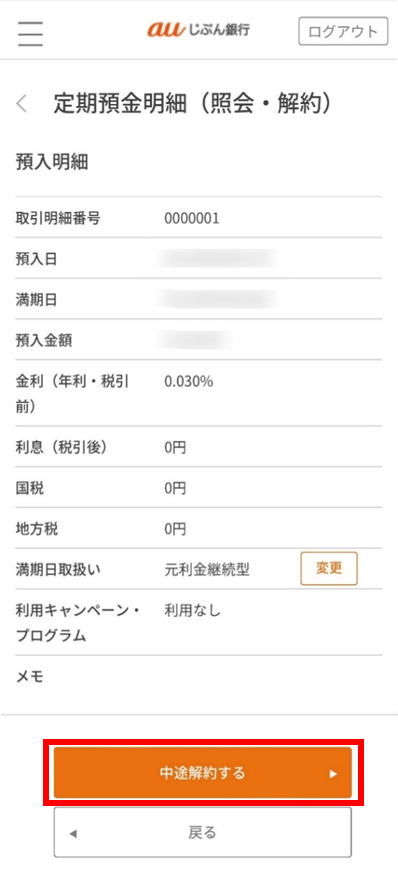Click 変更 button for 満期日取扱い
Viewport: 398px width, 887px height.
tap(329, 569)
